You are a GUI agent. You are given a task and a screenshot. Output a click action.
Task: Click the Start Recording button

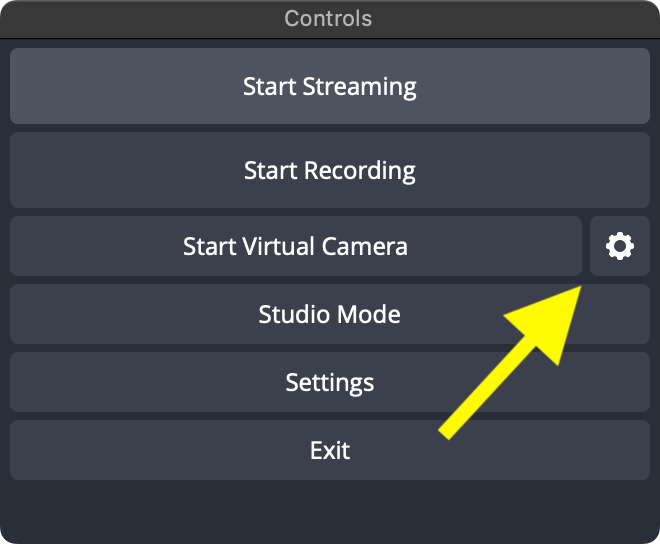click(x=330, y=170)
